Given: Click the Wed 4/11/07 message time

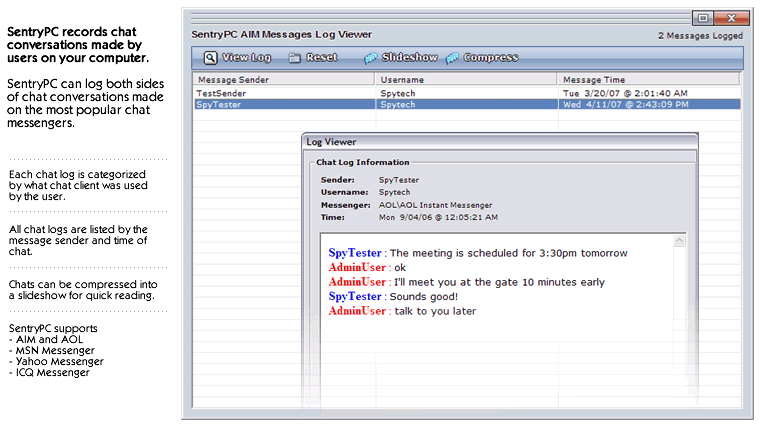Looking at the screenshot, I should [626, 104].
